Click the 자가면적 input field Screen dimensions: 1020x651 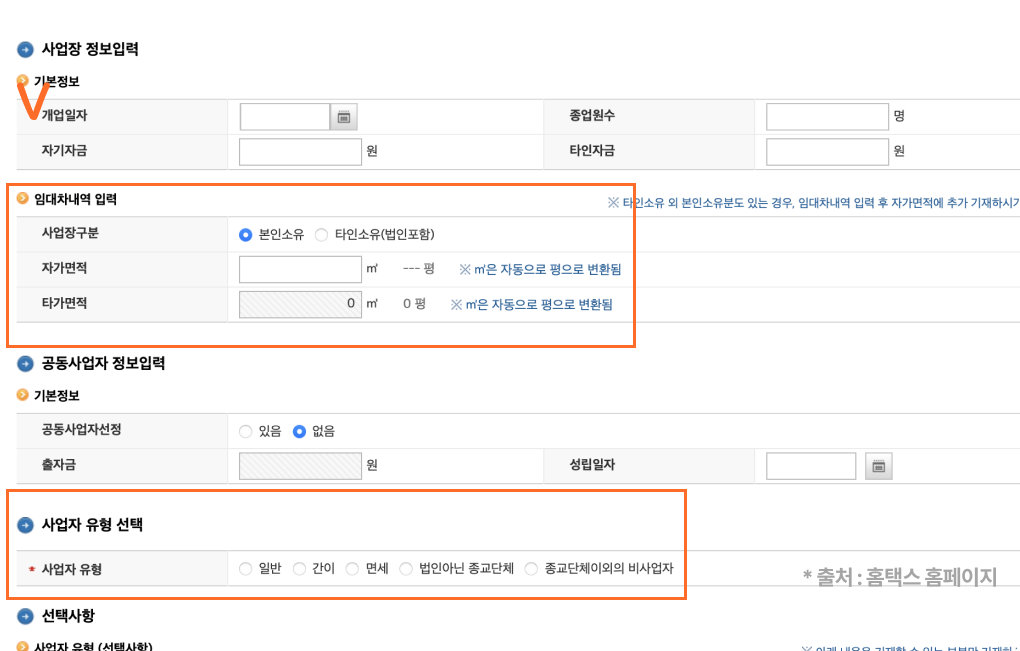pyautogui.click(x=298, y=269)
